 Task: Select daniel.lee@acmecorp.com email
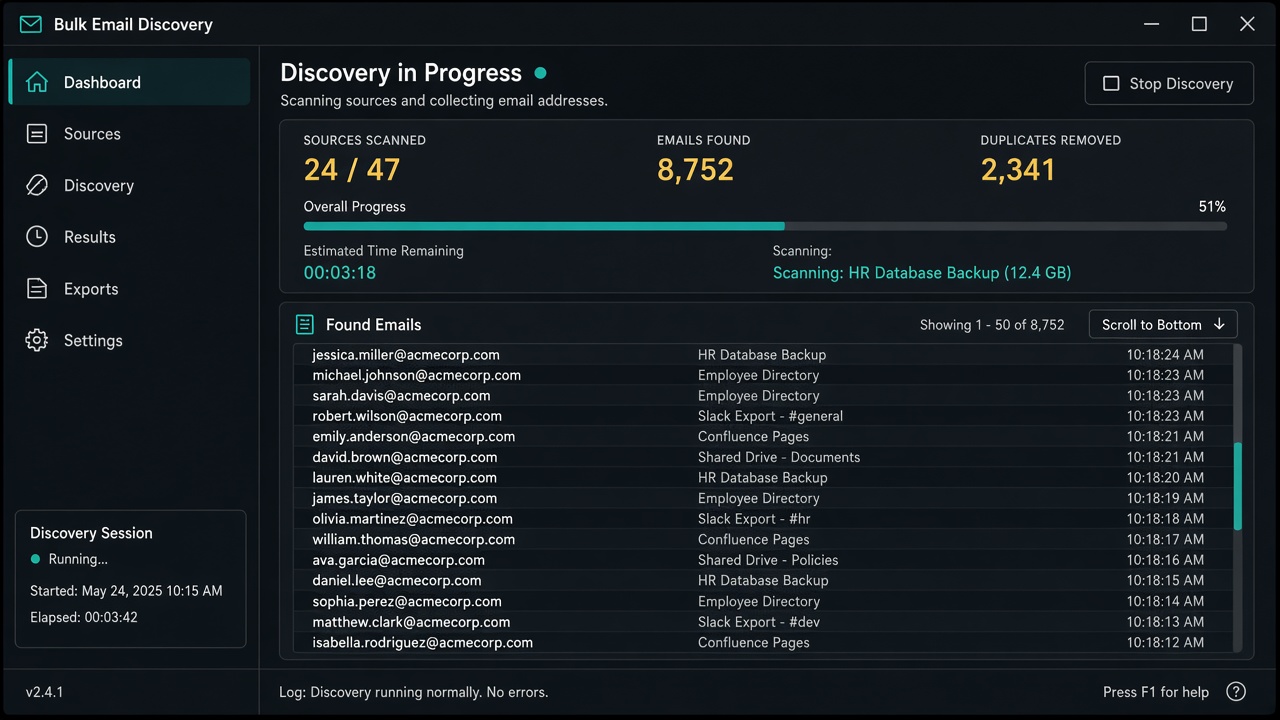(x=396, y=581)
